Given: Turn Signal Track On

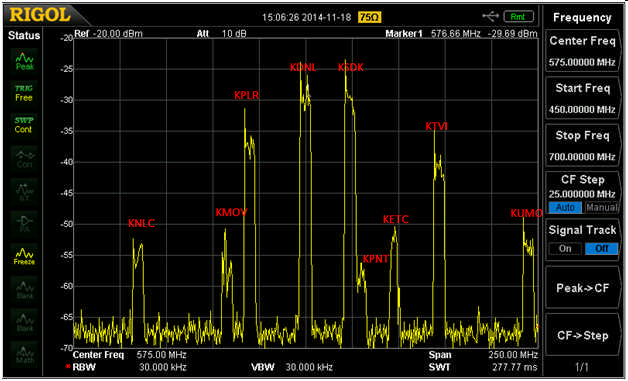Looking at the screenshot, I should pos(565,248).
